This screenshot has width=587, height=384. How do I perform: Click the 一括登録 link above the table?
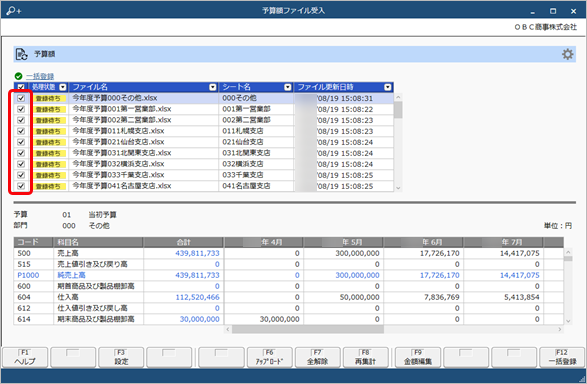pyautogui.click(x=40, y=76)
